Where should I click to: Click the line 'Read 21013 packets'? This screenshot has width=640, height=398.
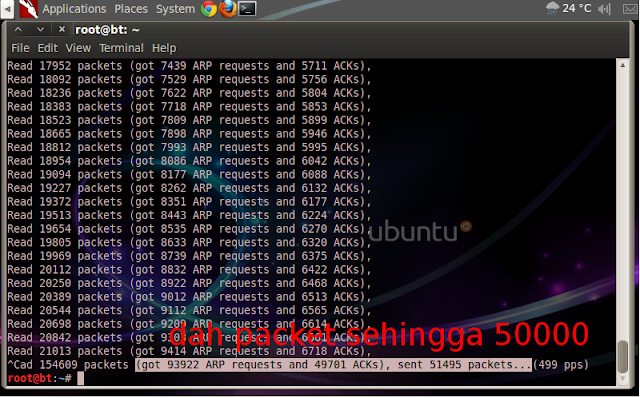189,351
